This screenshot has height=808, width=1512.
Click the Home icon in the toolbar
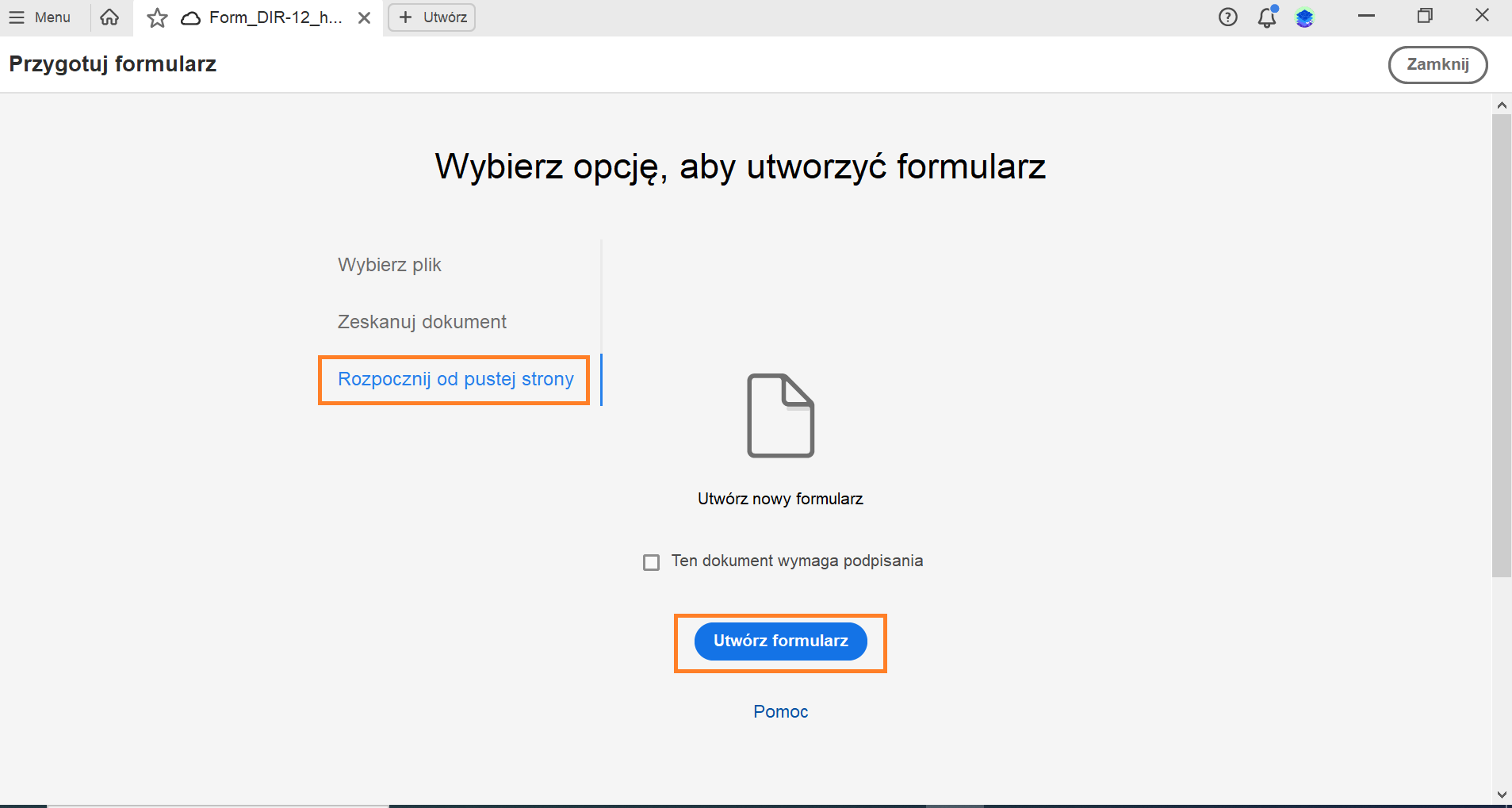coord(109,17)
